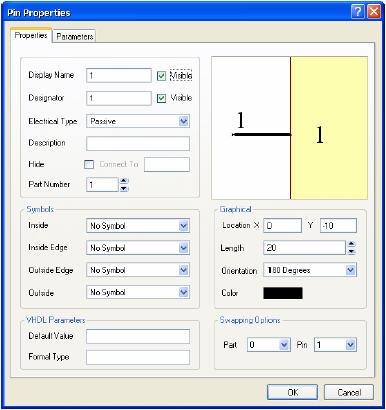This screenshot has height=410, width=386.
Task: Click the Description text field
Action: tap(138, 143)
